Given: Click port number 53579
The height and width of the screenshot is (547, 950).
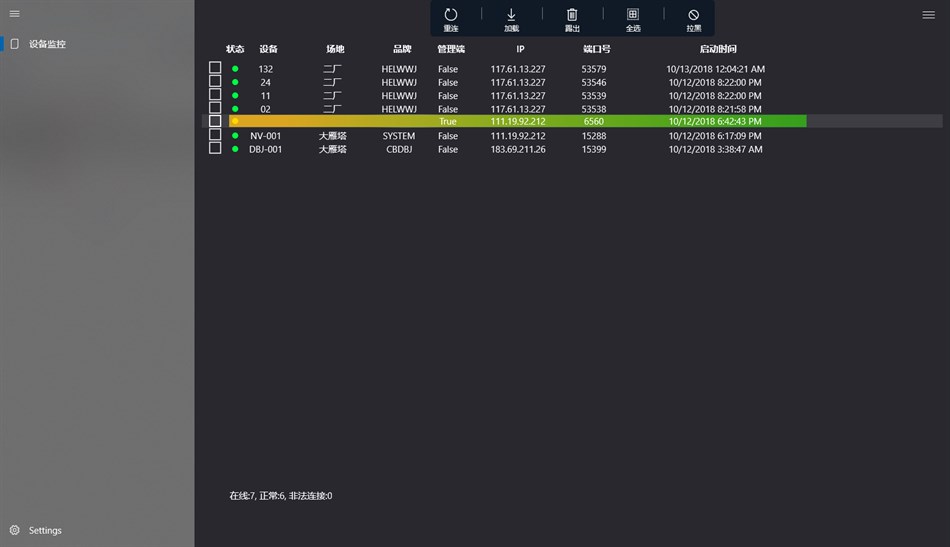Looking at the screenshot, I should [594, 69].
